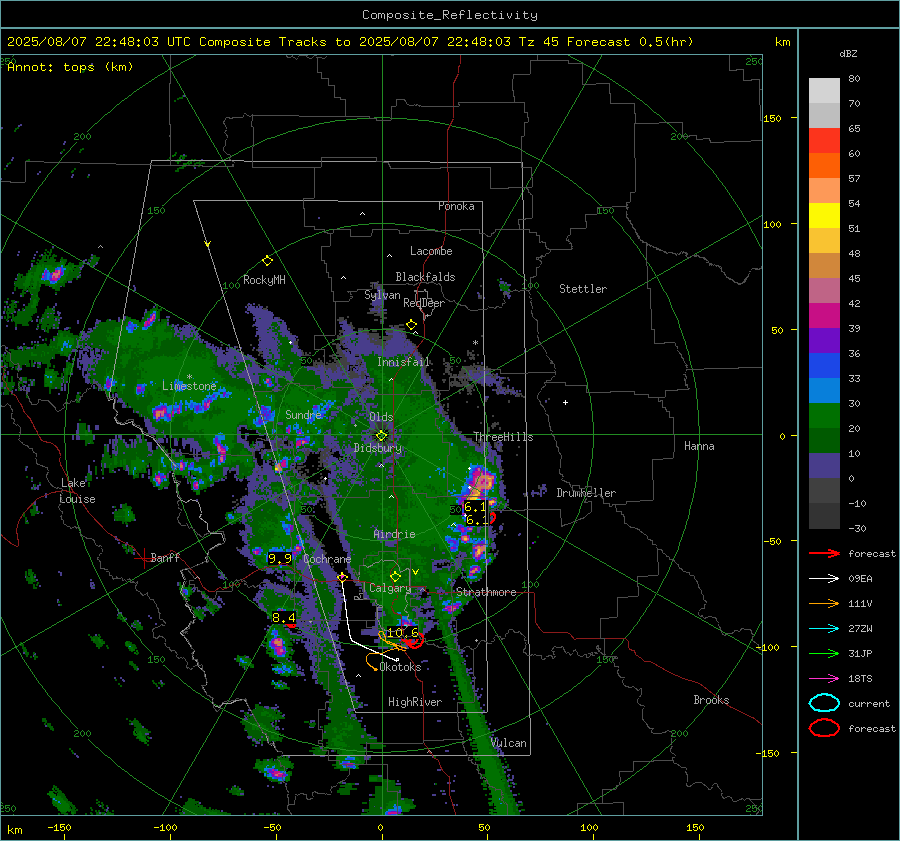Click the storm top label 10.6
This screenshot has height=841, width=900.
pyautogui.click(x=402, y=633)
